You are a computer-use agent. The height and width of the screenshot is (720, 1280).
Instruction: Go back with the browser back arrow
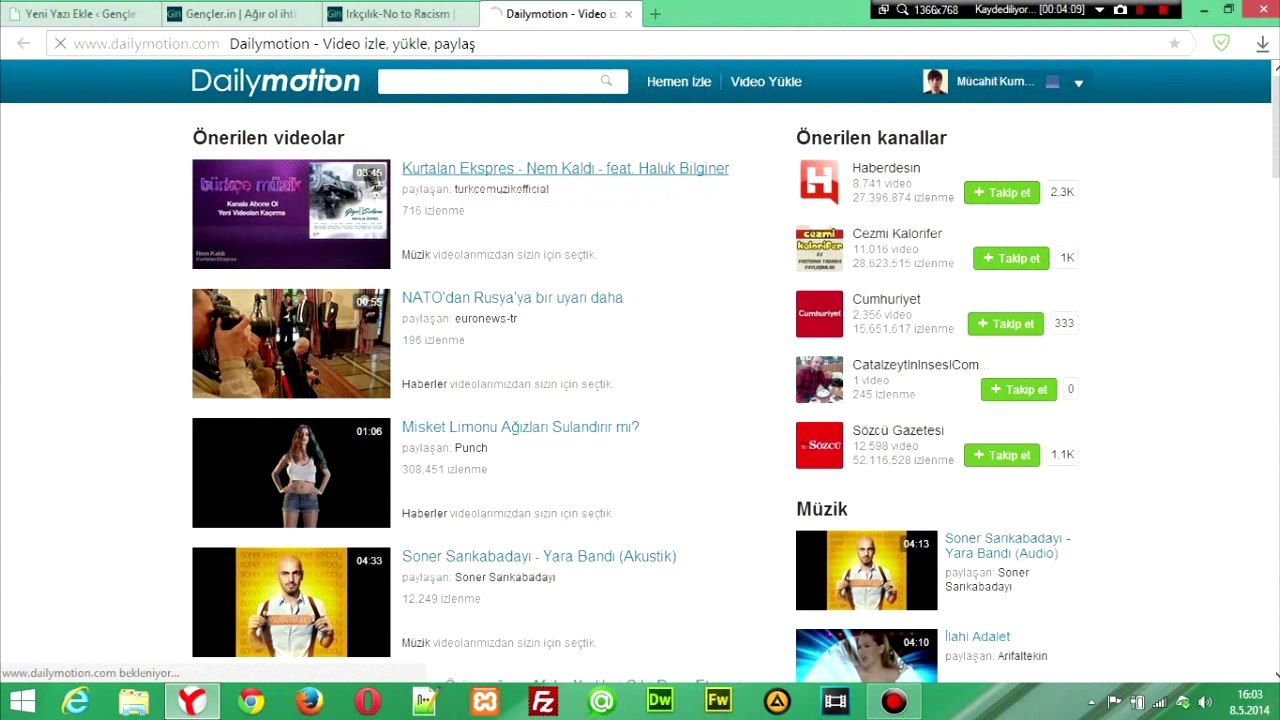(x=23, y=44)
